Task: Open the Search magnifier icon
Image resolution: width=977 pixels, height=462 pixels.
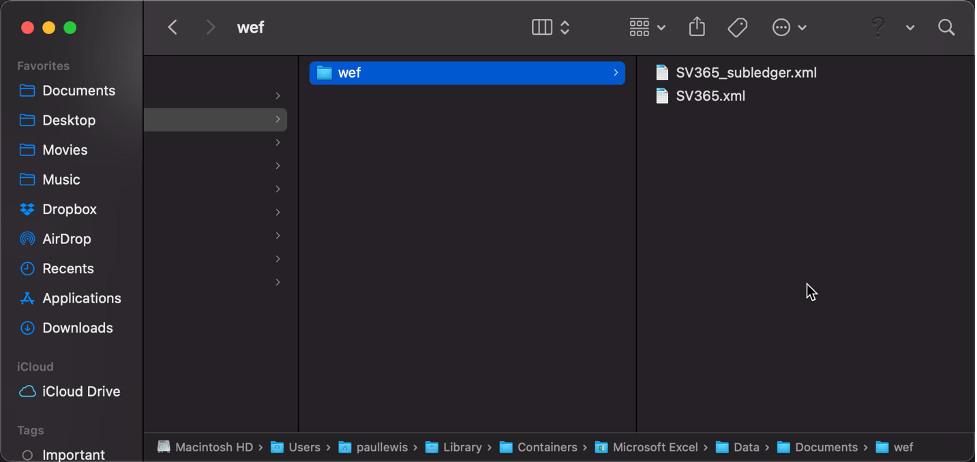Action: tap(946, 28)
